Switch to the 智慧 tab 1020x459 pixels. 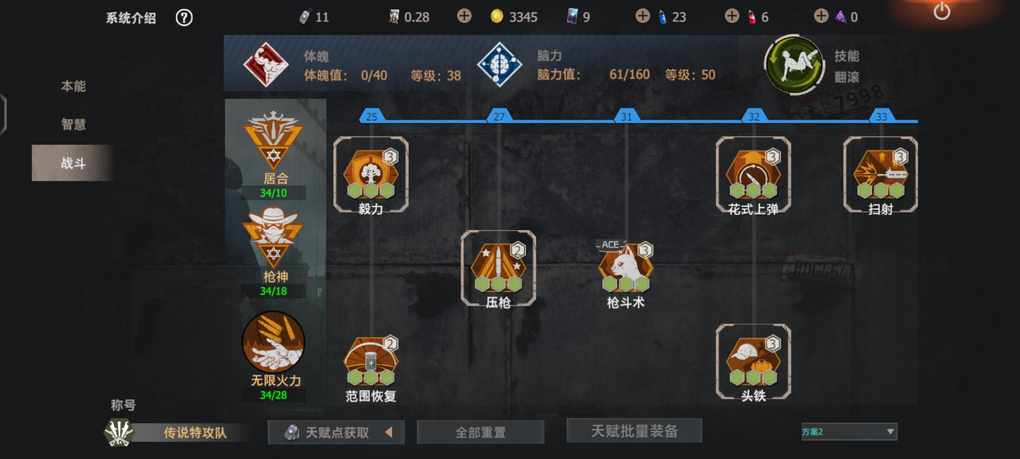click(73, 124)
